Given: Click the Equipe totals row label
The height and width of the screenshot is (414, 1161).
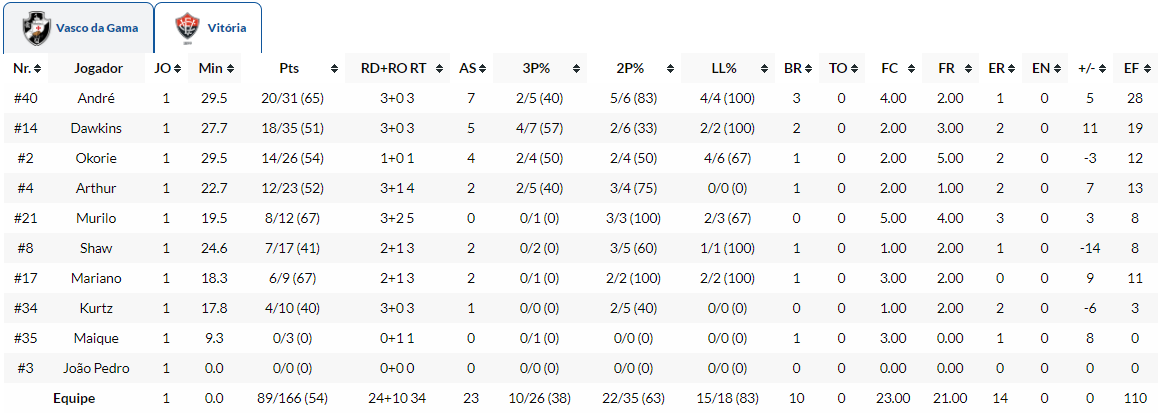Looking at the screenshot, I should [x=74, y=398].
